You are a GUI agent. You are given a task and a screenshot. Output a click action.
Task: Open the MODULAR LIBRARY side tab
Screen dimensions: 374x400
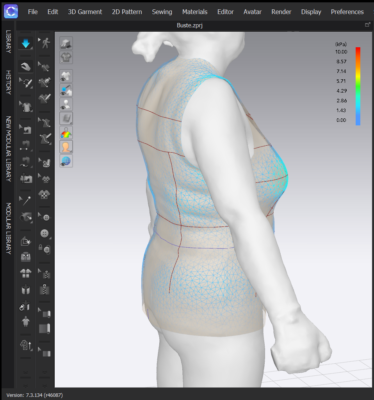pos(8,229)
